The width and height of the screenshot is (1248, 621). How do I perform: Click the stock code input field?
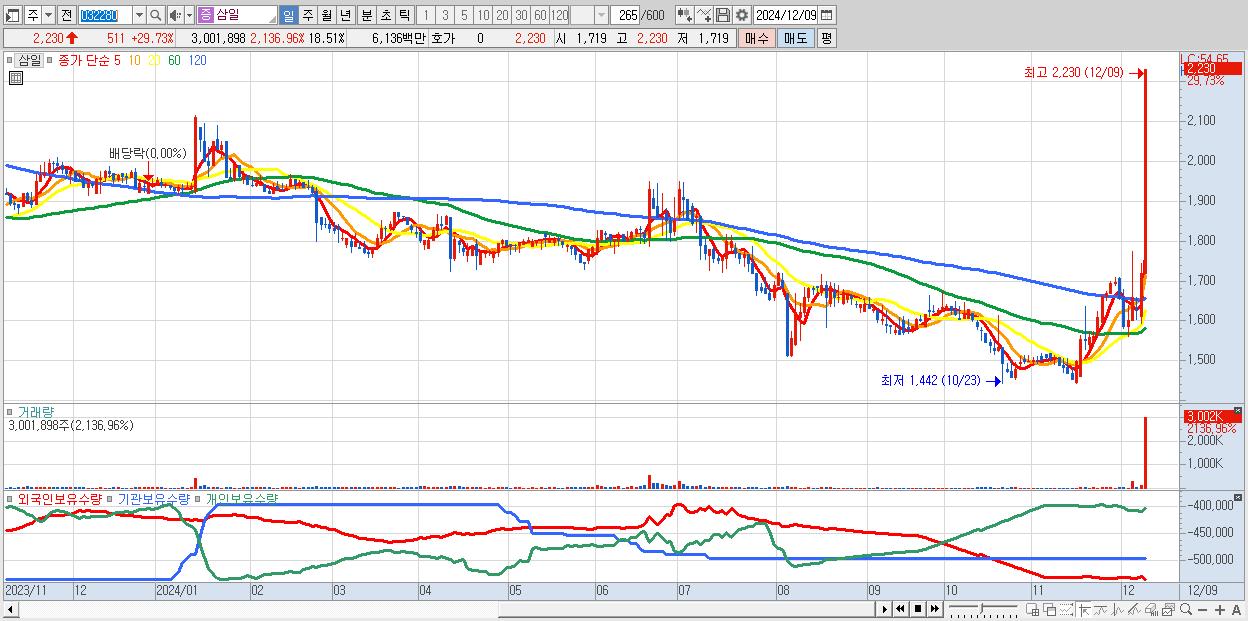coord(105,15)
